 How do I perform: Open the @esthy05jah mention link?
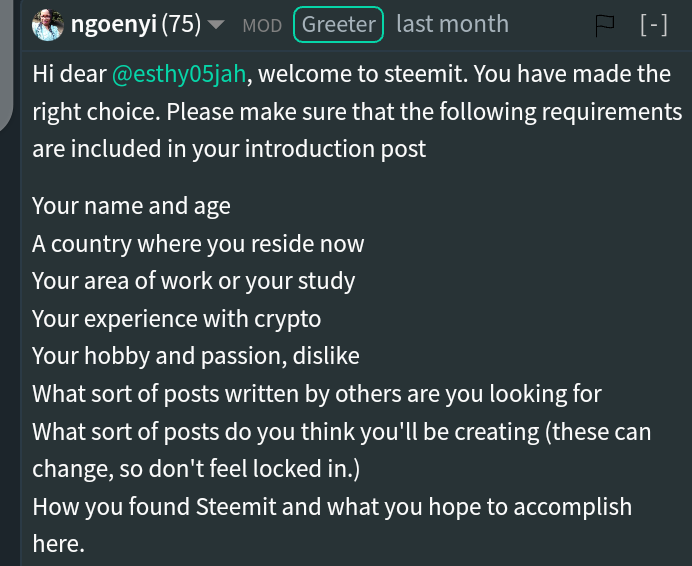(179, 74)
